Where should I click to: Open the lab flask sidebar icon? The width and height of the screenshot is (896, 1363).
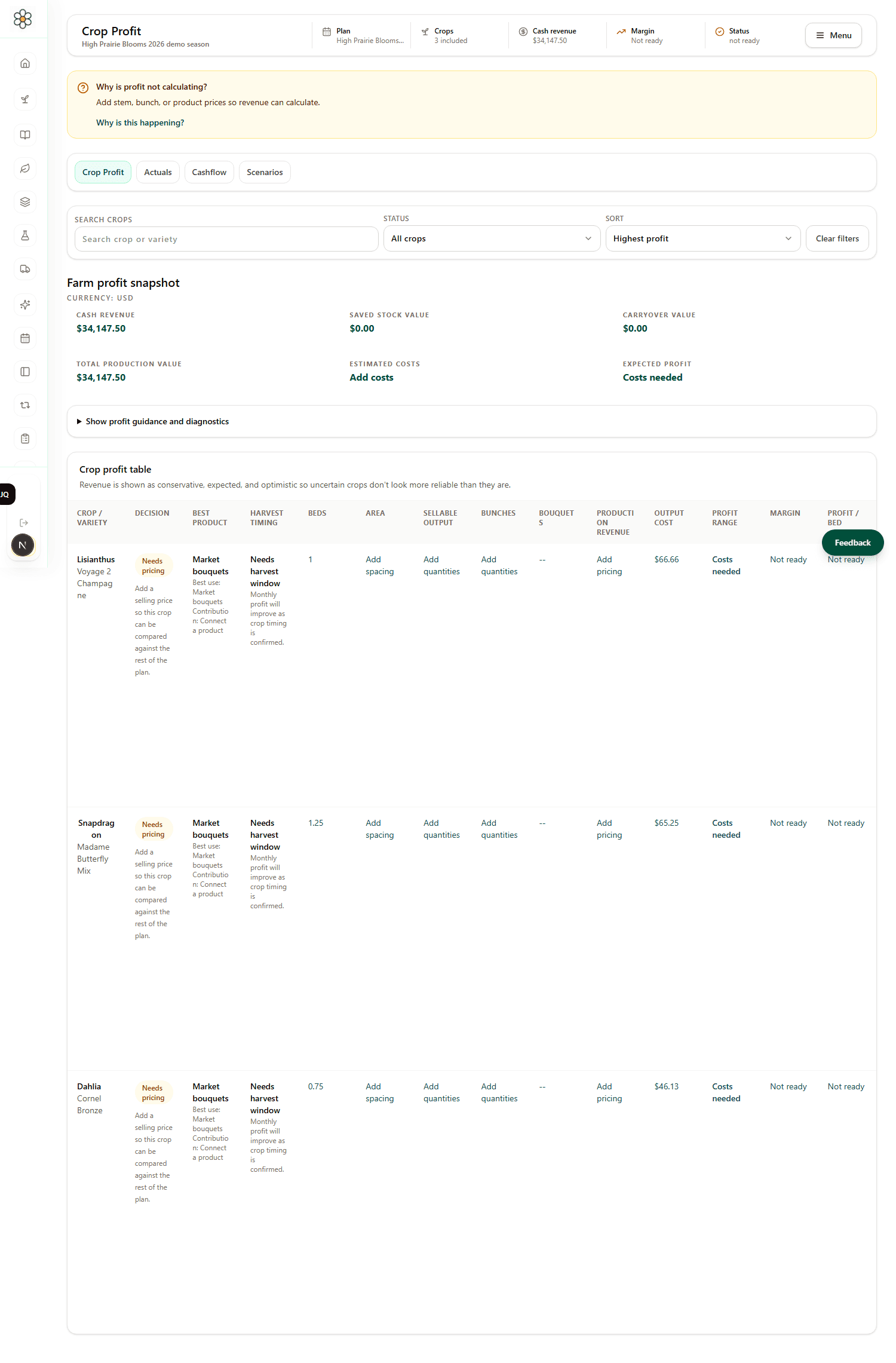[25, 235]
